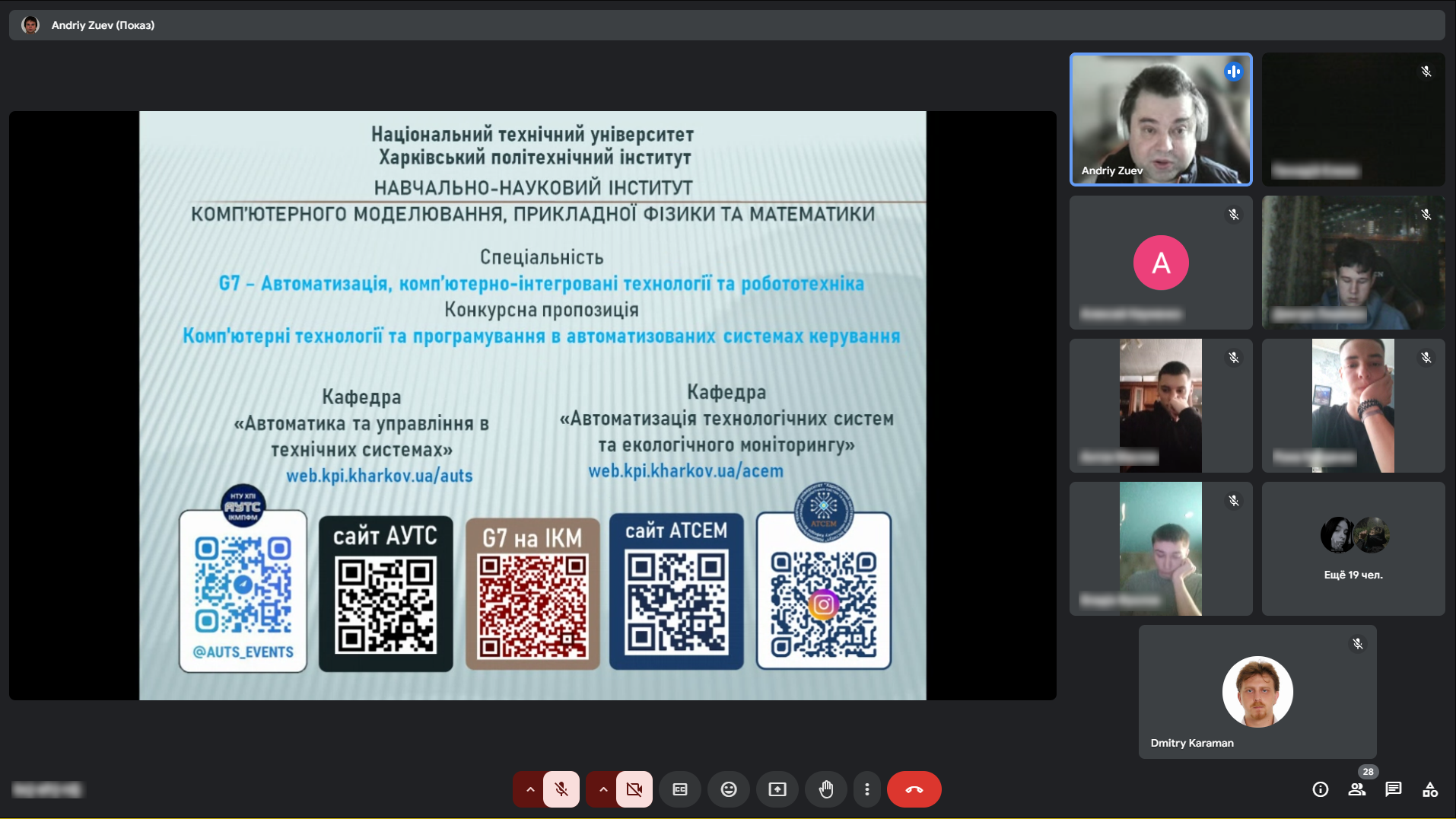The image size is (1456, 819).
Task: Click the "G7 на ІКМ" red QR code card
Action: (532, 594)
